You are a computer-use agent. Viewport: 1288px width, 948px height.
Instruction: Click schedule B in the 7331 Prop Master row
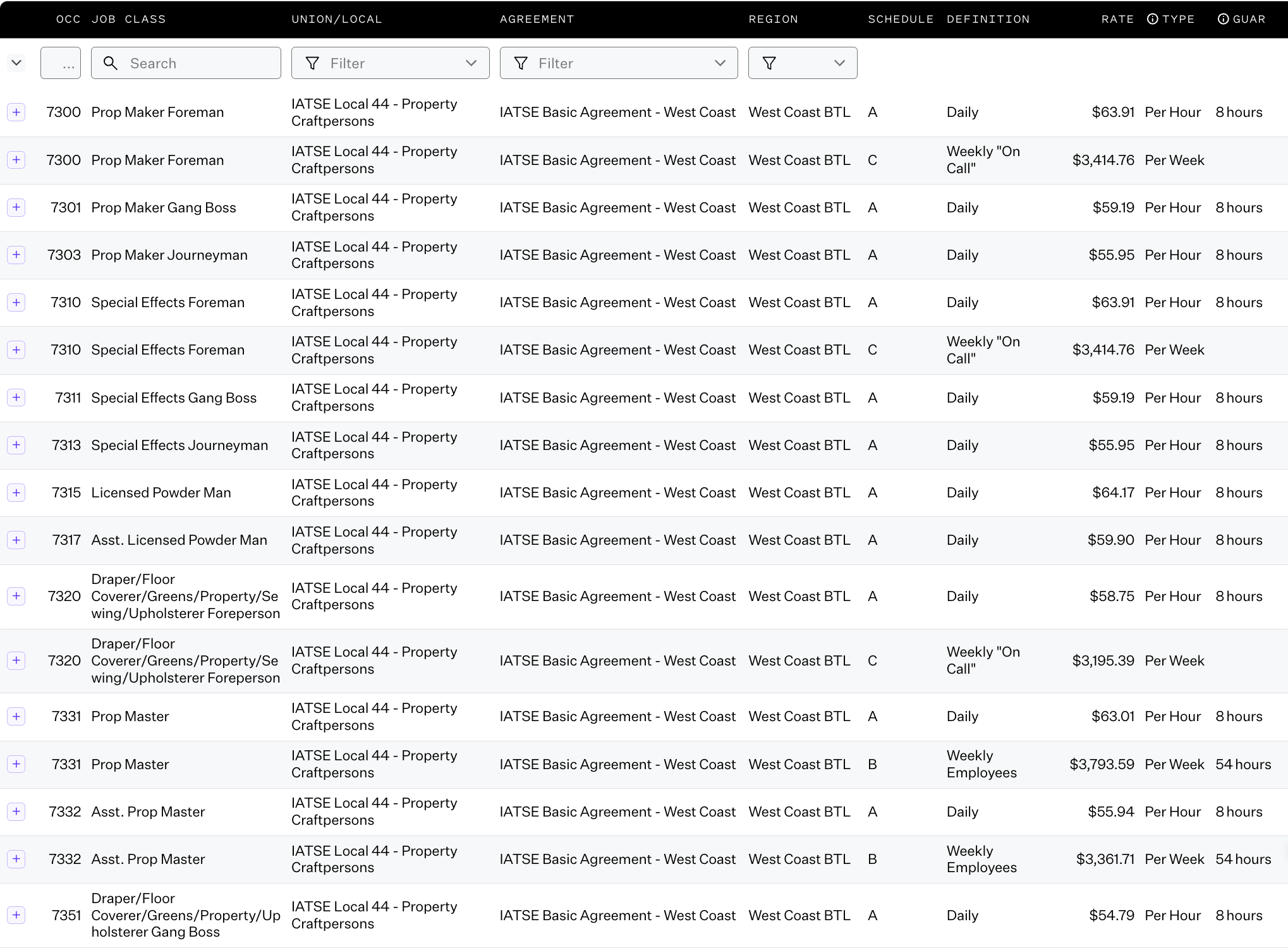point(872,764)
